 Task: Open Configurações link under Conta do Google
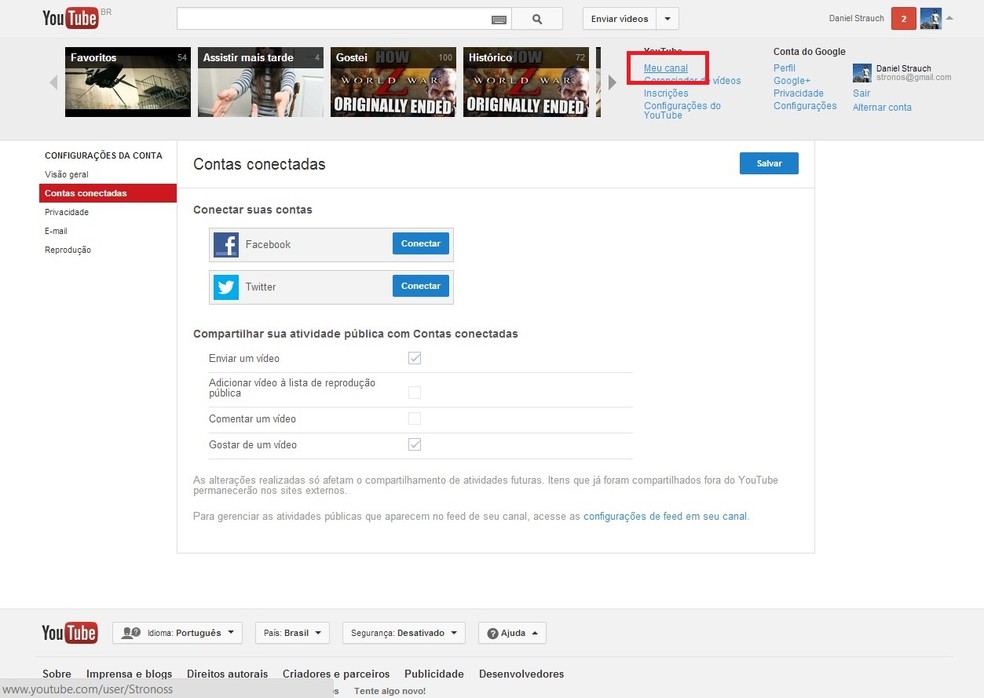[805, 105]
